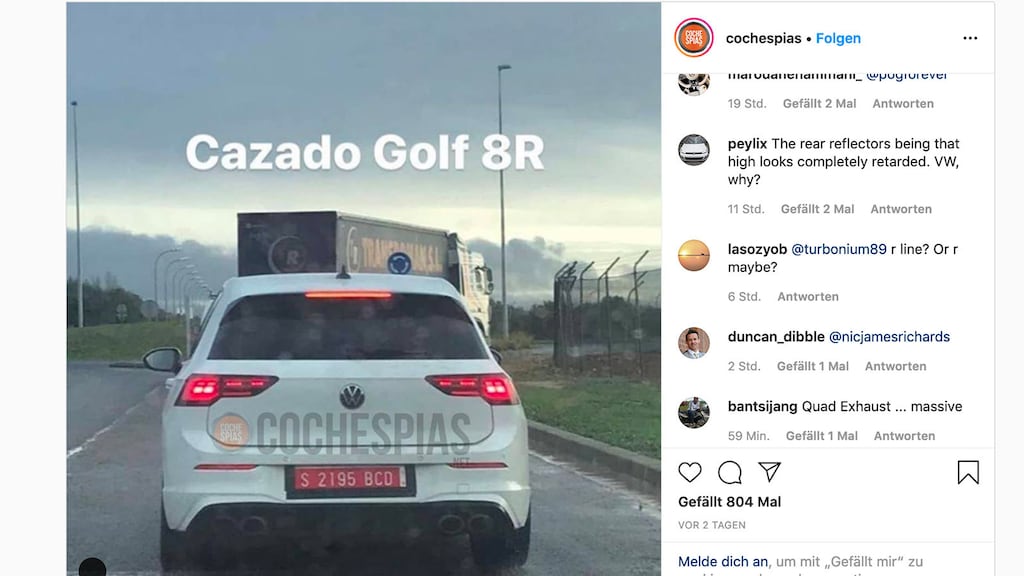This screenshot has height=576, width=1024.
Task: Click the 'Melde dich an' login link
Action: [x=723, y=562]
